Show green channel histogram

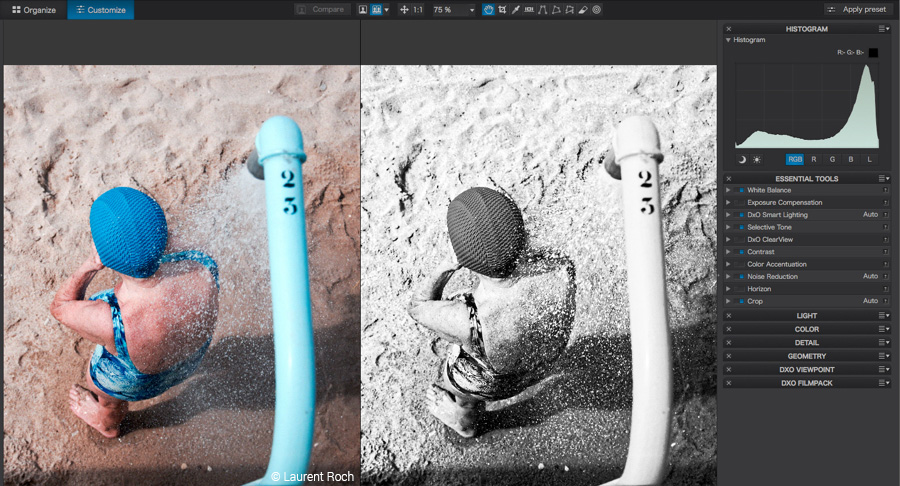pyautogui.click(x=832, y=160)
